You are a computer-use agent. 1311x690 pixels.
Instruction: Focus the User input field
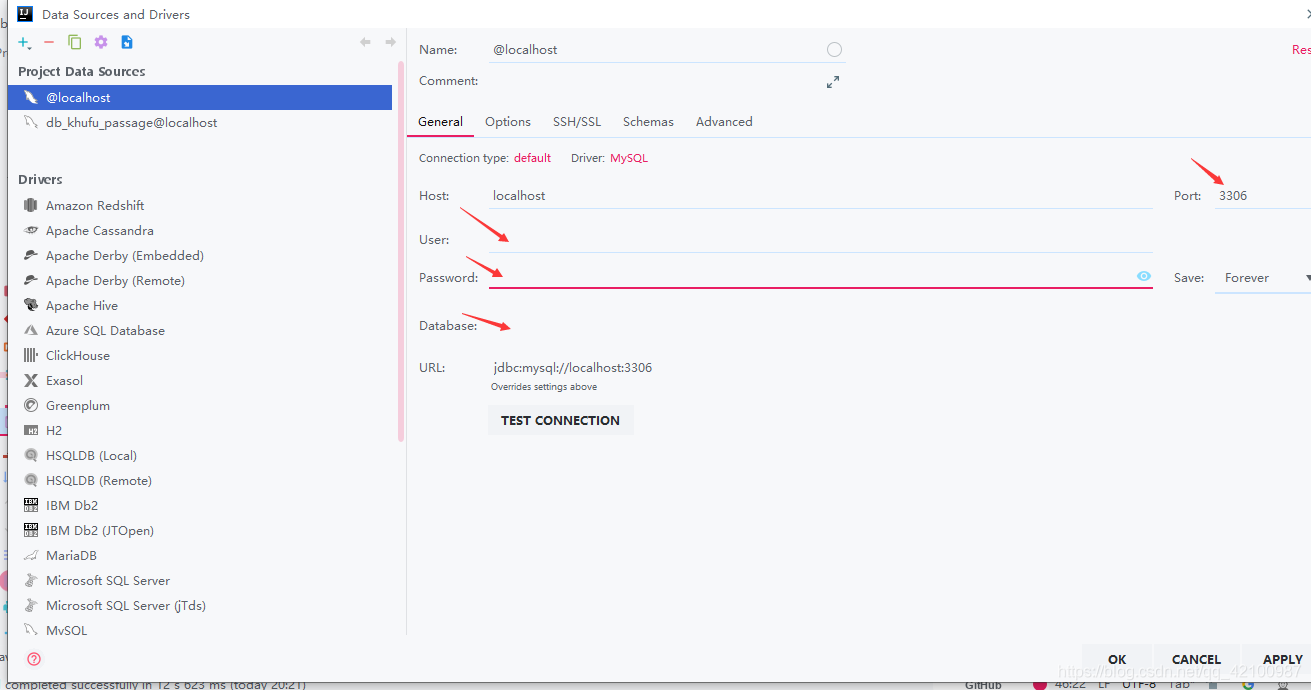tap(821, 240)
